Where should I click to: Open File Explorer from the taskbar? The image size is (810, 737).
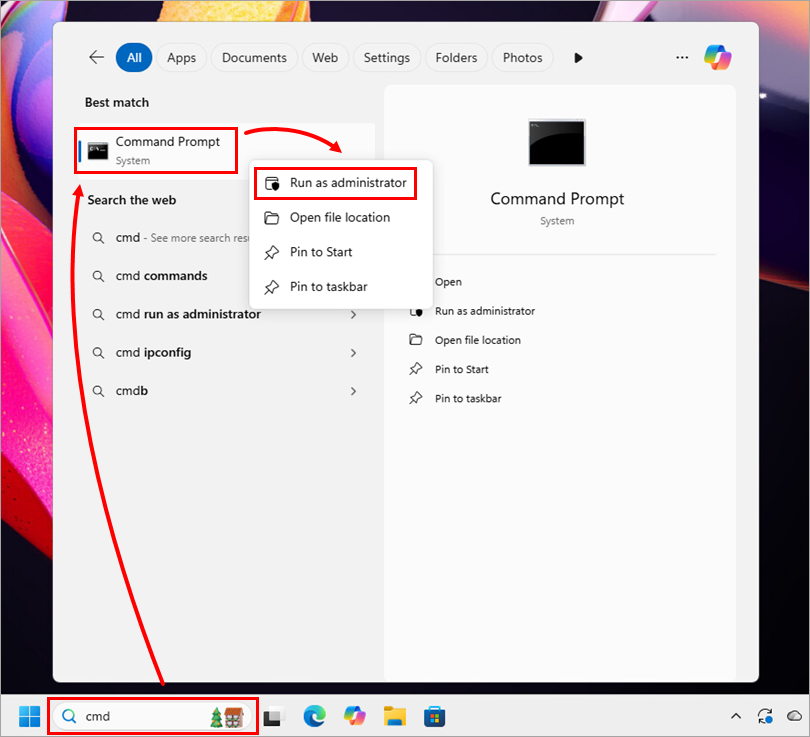point(395,716)
